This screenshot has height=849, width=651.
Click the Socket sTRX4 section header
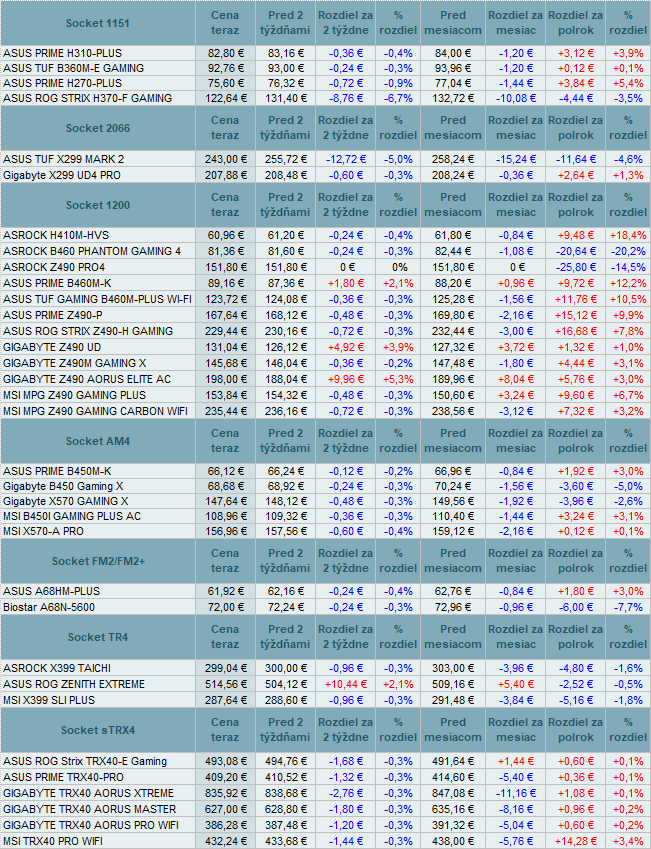(x=97, y=730)
